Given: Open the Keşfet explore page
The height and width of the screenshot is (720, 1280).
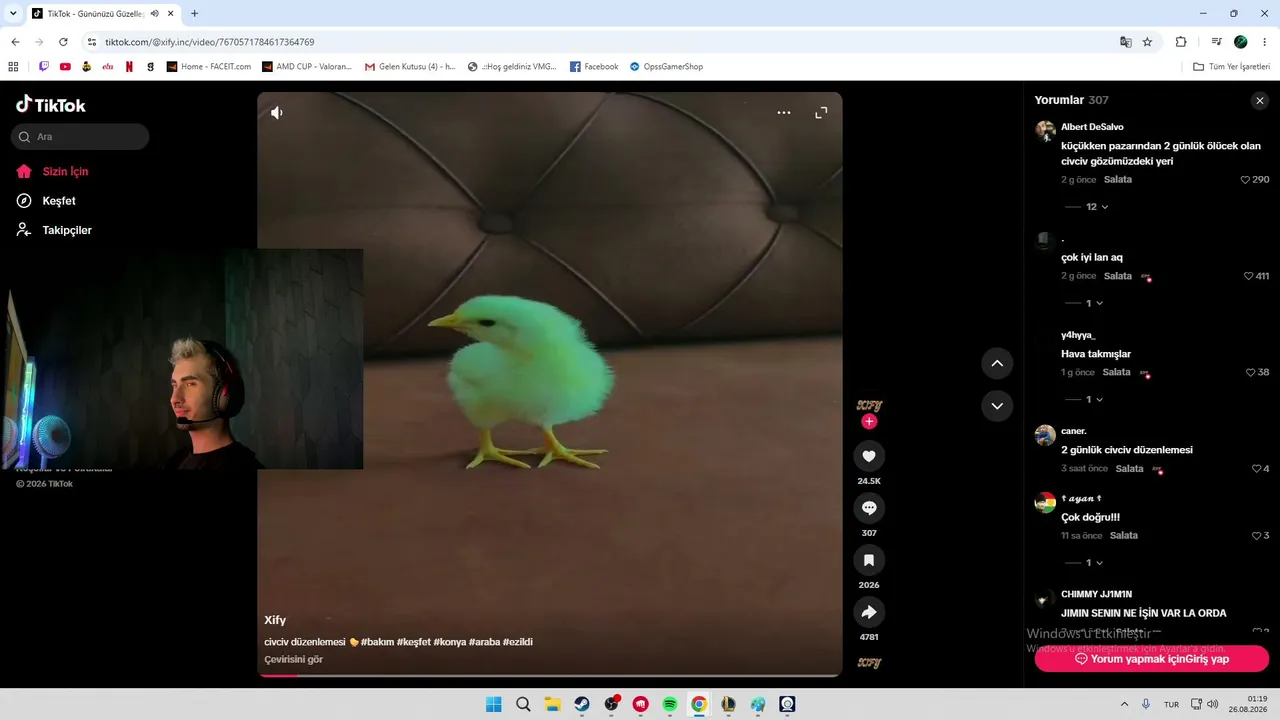Looking at the screenshot, I should tap(46, 201).
